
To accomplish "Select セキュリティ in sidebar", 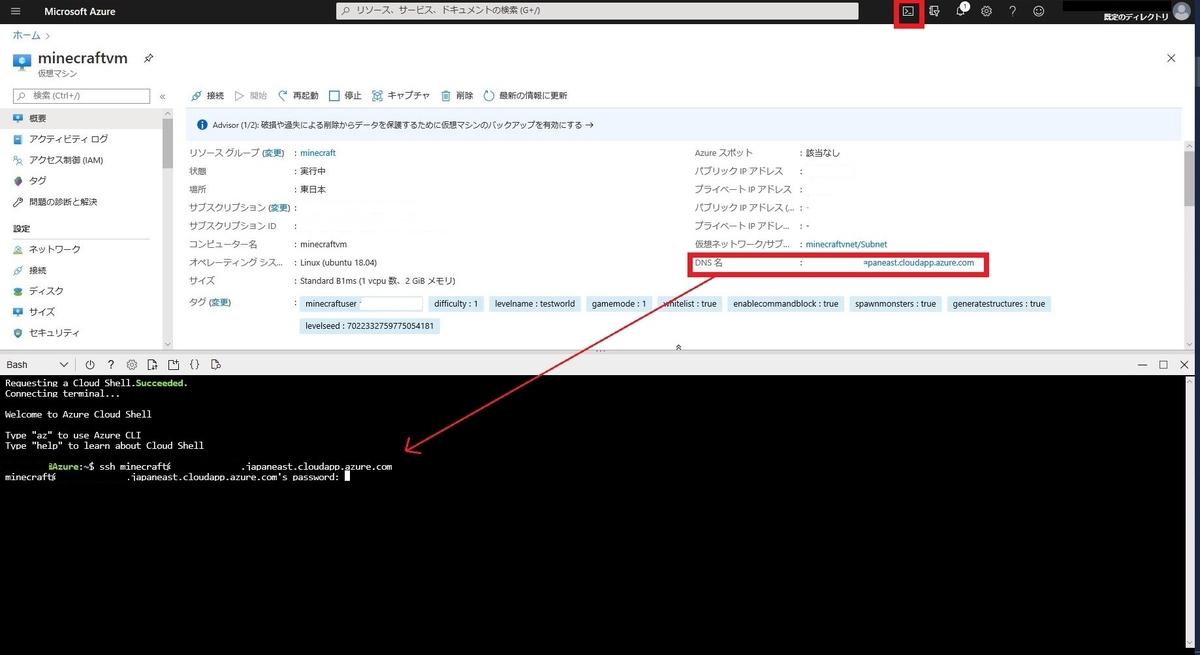I will click(x=80, y=333).
